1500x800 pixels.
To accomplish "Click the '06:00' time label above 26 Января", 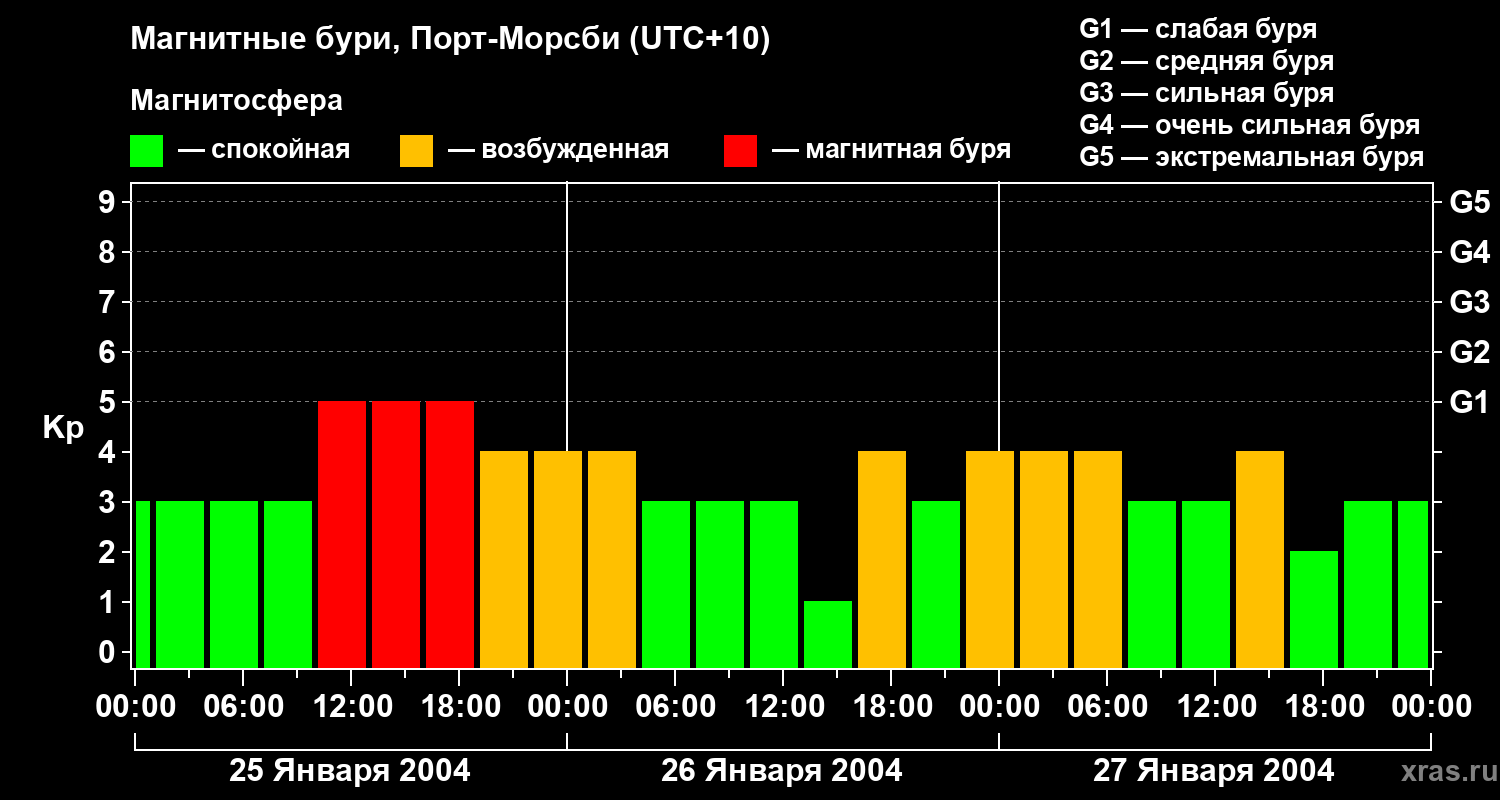I will (x=674, y=706).
